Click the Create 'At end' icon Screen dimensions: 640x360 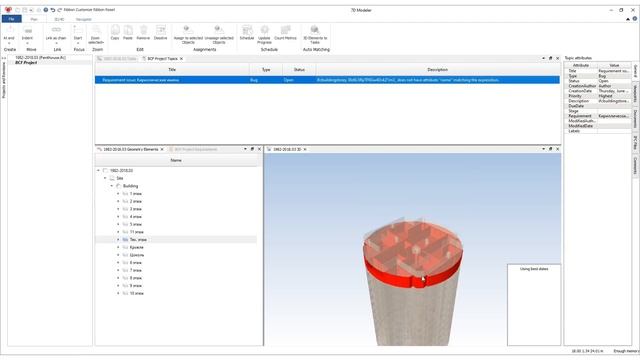(x=9, y=30)
